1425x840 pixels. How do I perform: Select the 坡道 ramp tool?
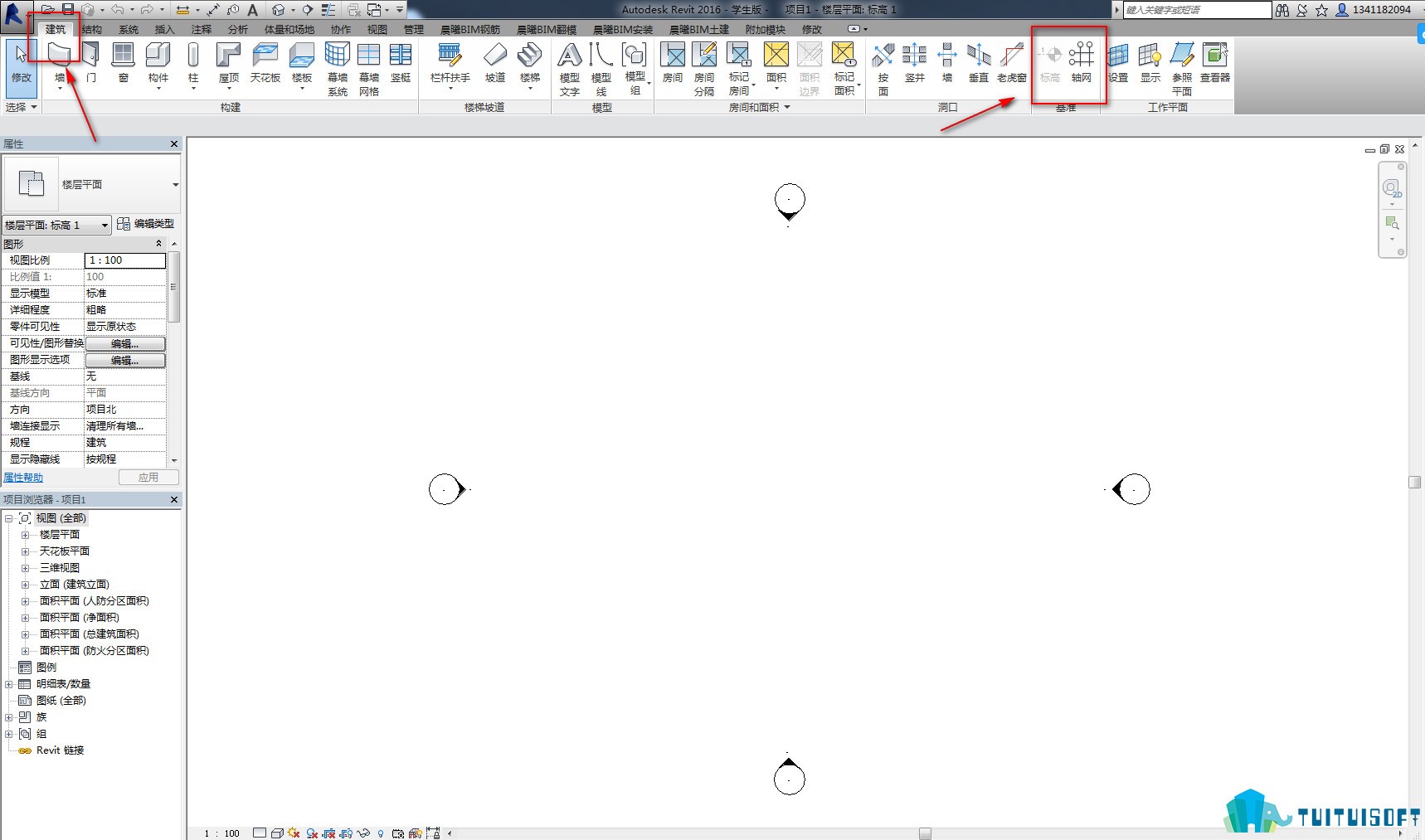(495, 64)
